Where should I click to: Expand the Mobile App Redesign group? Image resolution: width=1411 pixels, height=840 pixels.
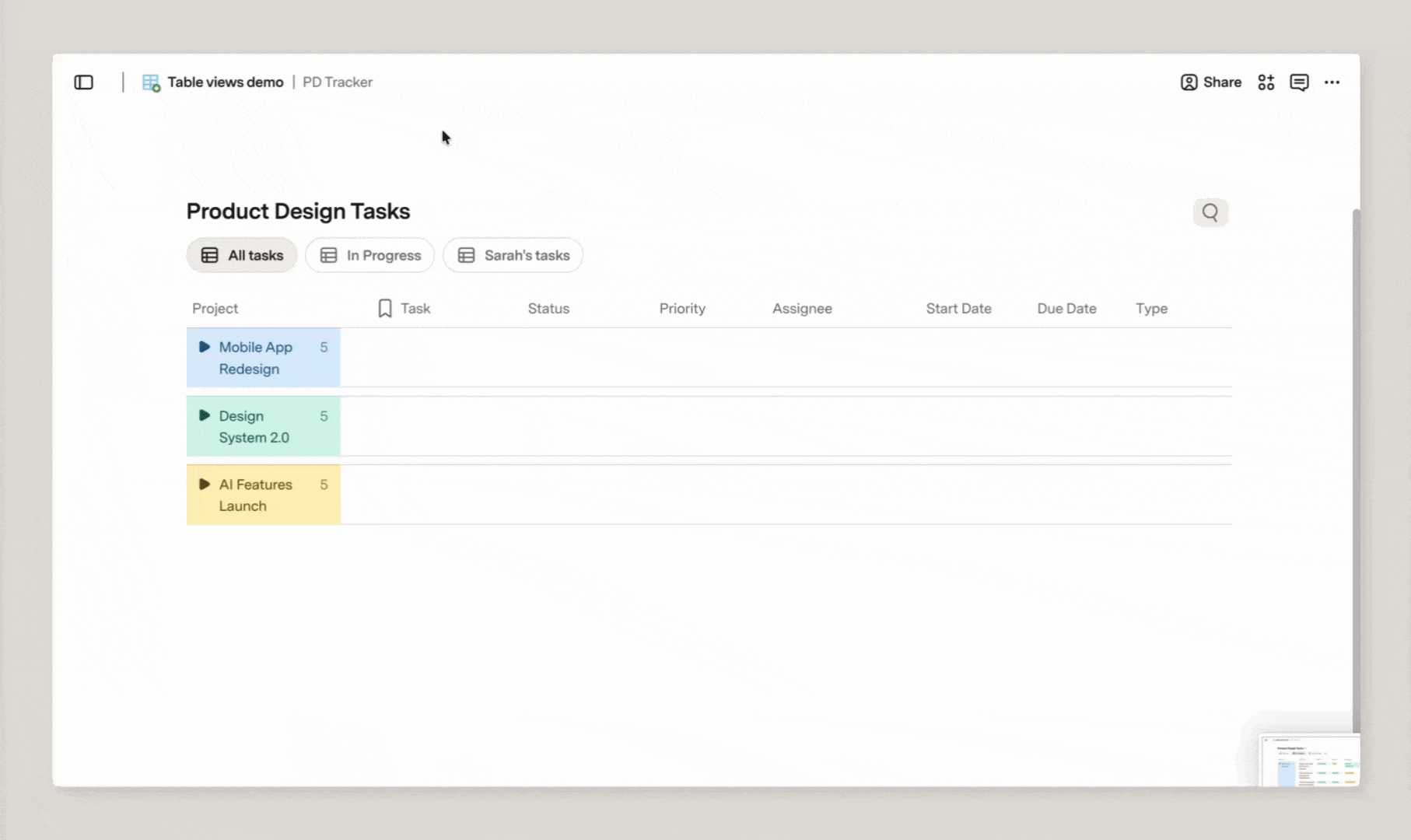(x=205, y=347)
